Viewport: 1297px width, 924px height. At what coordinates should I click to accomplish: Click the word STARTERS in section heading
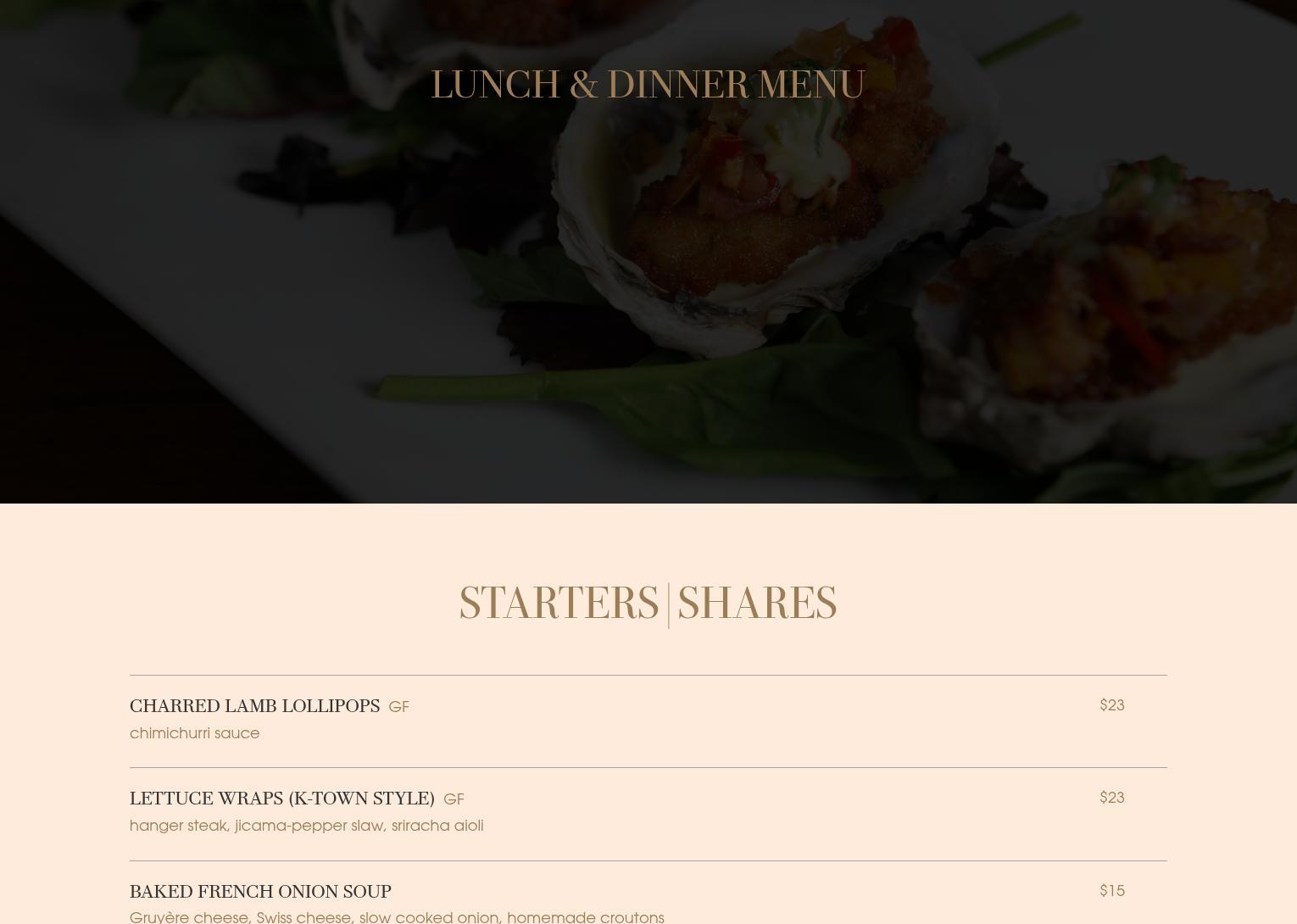(559, 604)
